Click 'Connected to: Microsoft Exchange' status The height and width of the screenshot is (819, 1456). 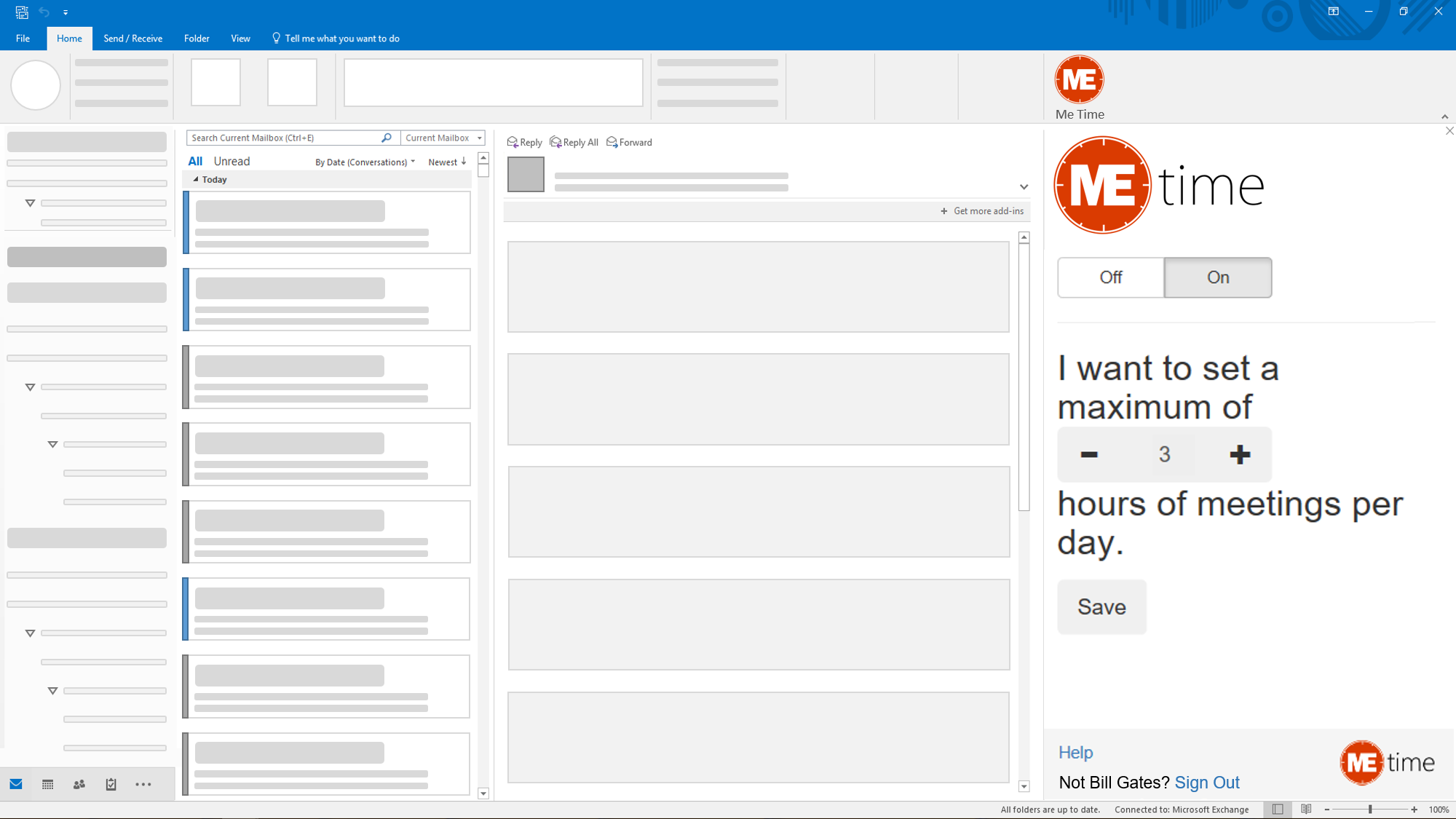(x=1182, y=810)
